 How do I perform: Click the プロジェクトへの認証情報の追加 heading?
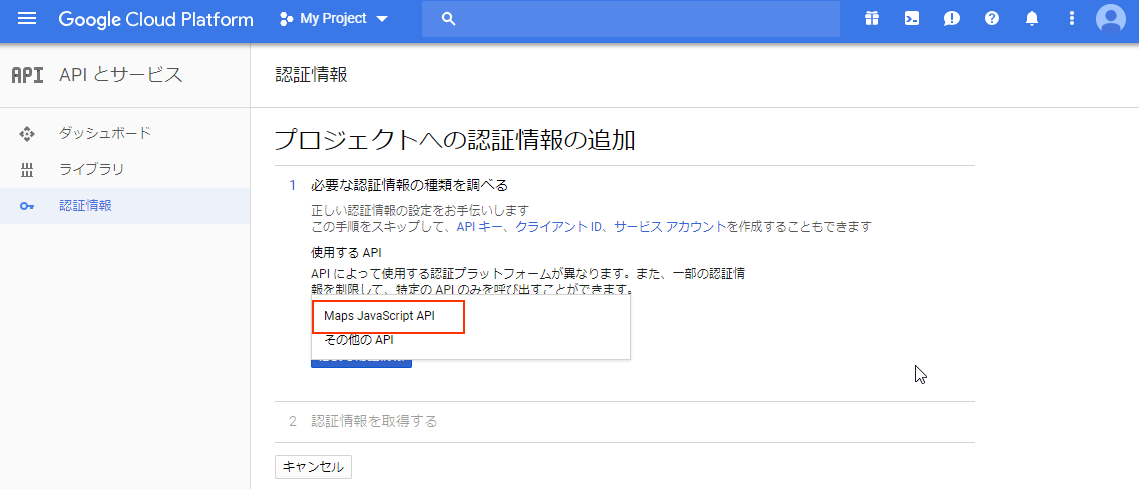tap(455, 140)
